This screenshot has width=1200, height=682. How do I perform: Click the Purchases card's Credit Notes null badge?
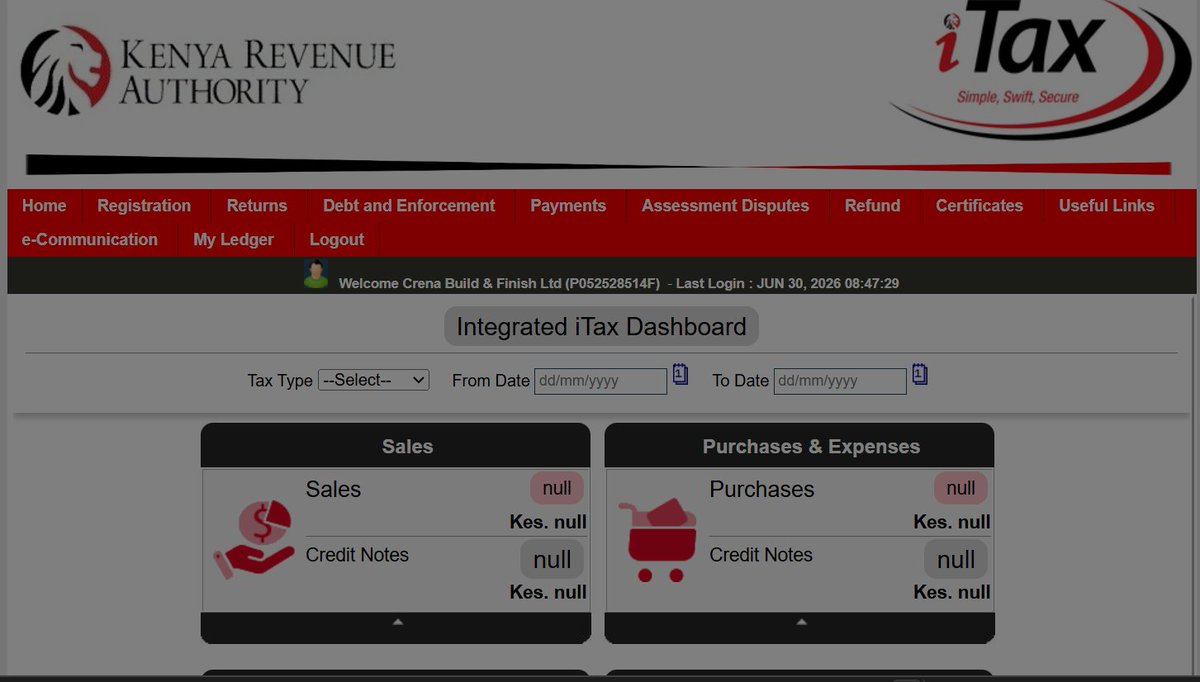pyautogui.click(x=956, y=560)
